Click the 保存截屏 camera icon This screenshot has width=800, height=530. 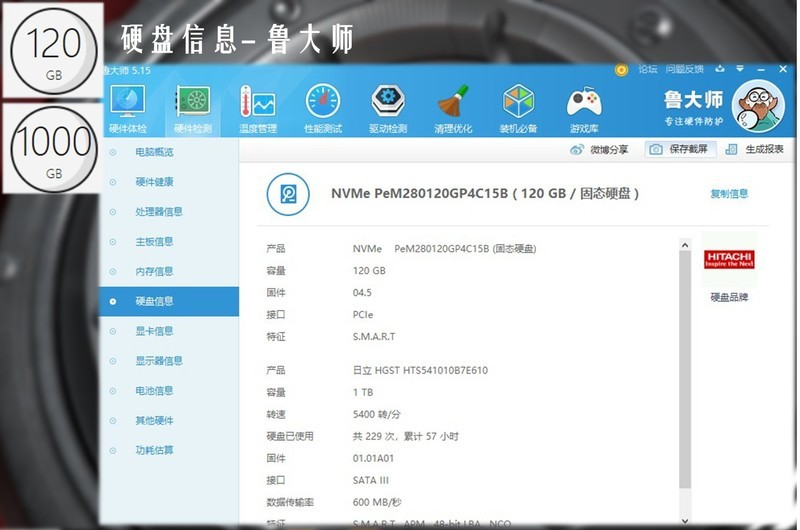click(x=656, y=149)
